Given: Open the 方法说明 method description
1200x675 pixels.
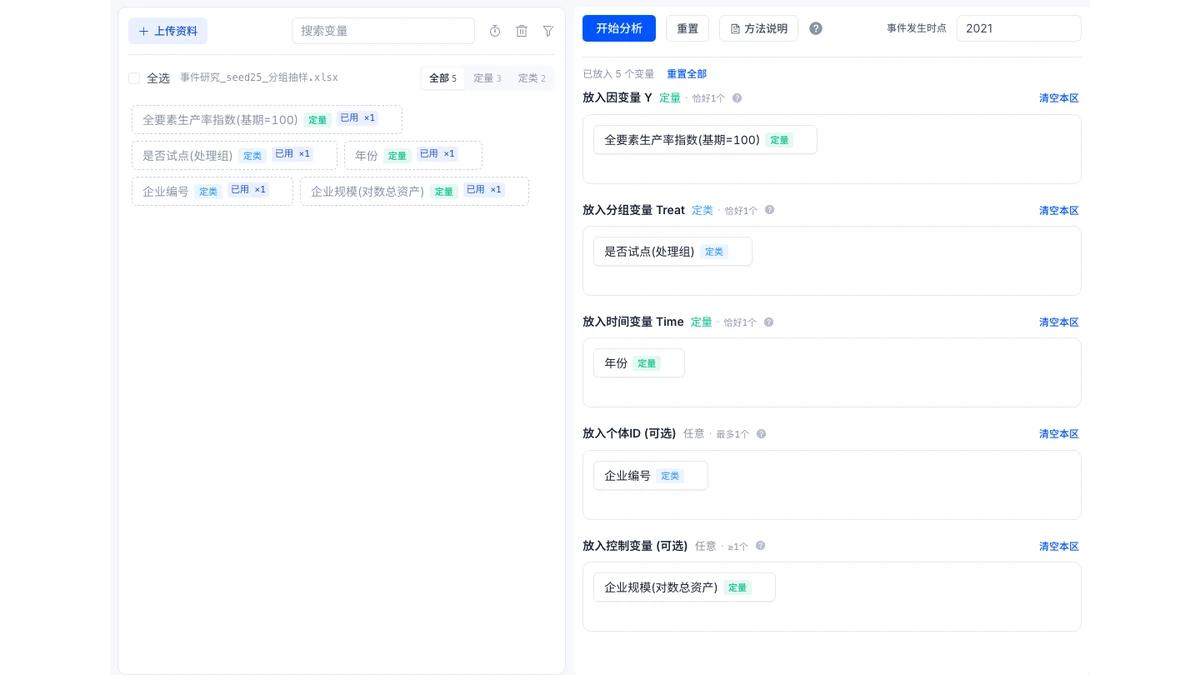Looking at the screenshot, I should (758, 28).
